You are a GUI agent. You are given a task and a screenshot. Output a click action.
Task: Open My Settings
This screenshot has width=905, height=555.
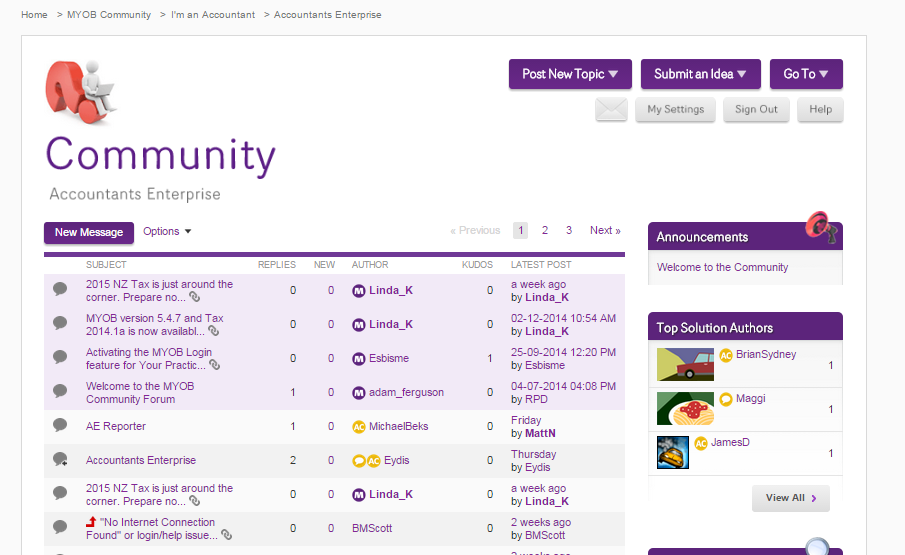pyautogui.click(x=676, y=109)
